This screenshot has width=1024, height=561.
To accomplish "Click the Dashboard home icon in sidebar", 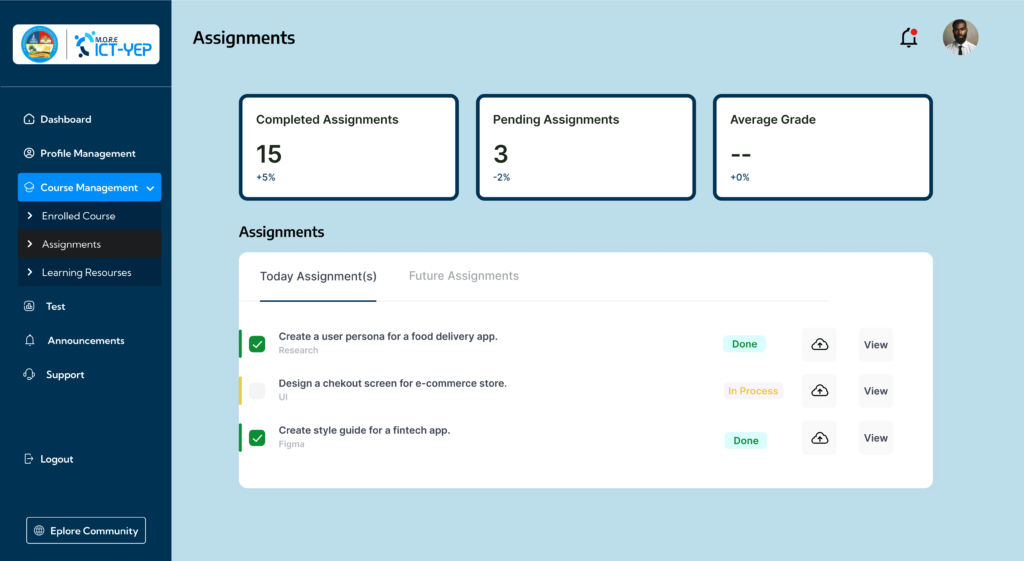I will click(29, 119).
